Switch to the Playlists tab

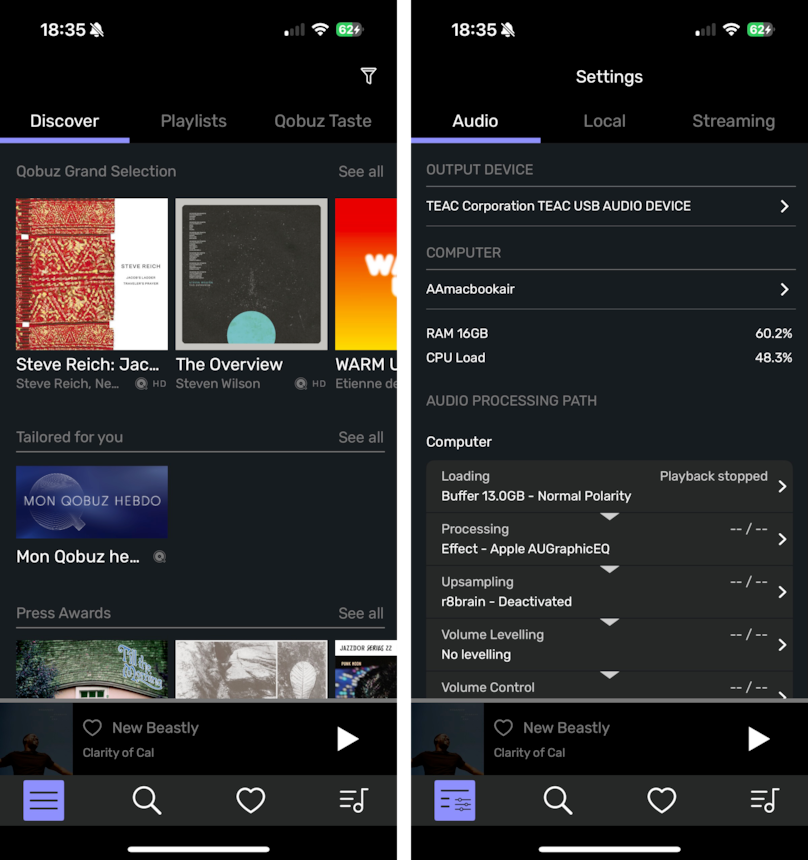[x=193, y=121]
